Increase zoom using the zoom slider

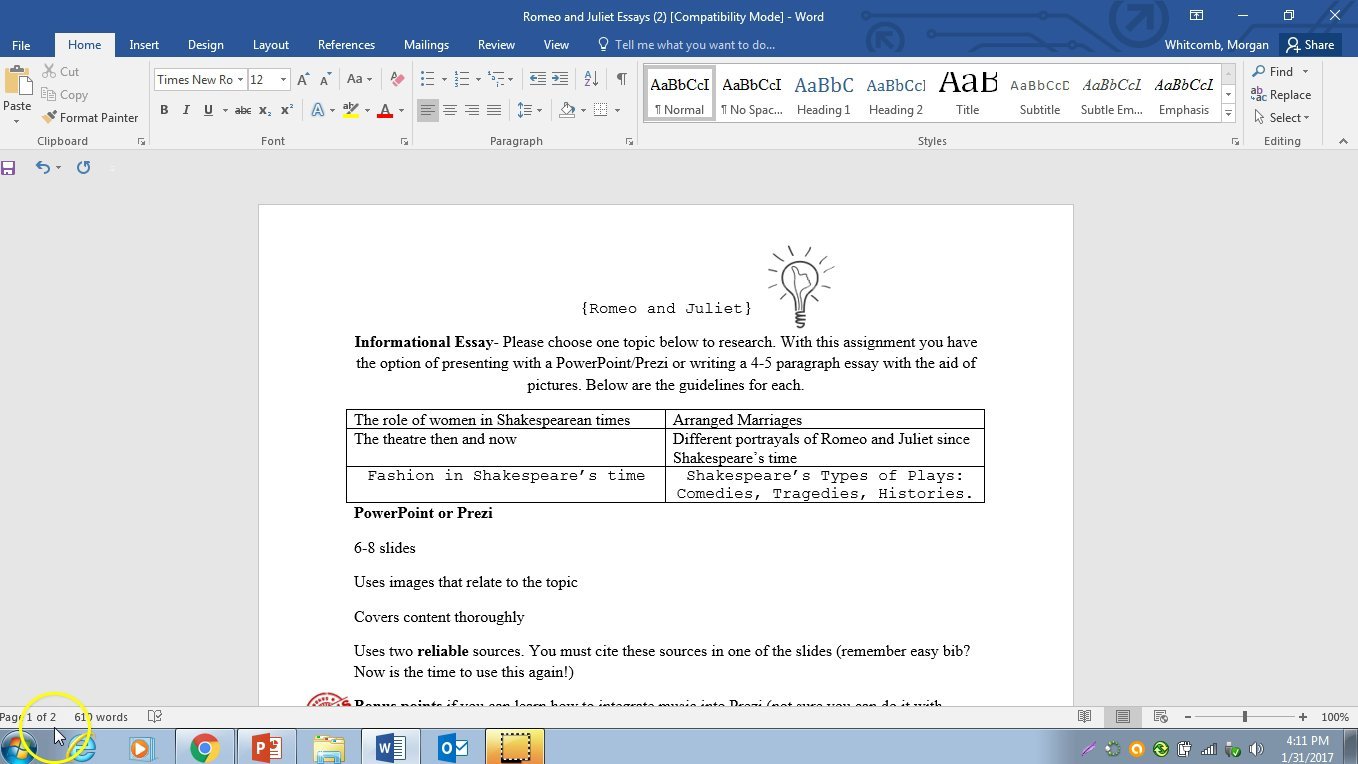(x=1304, y=717)
